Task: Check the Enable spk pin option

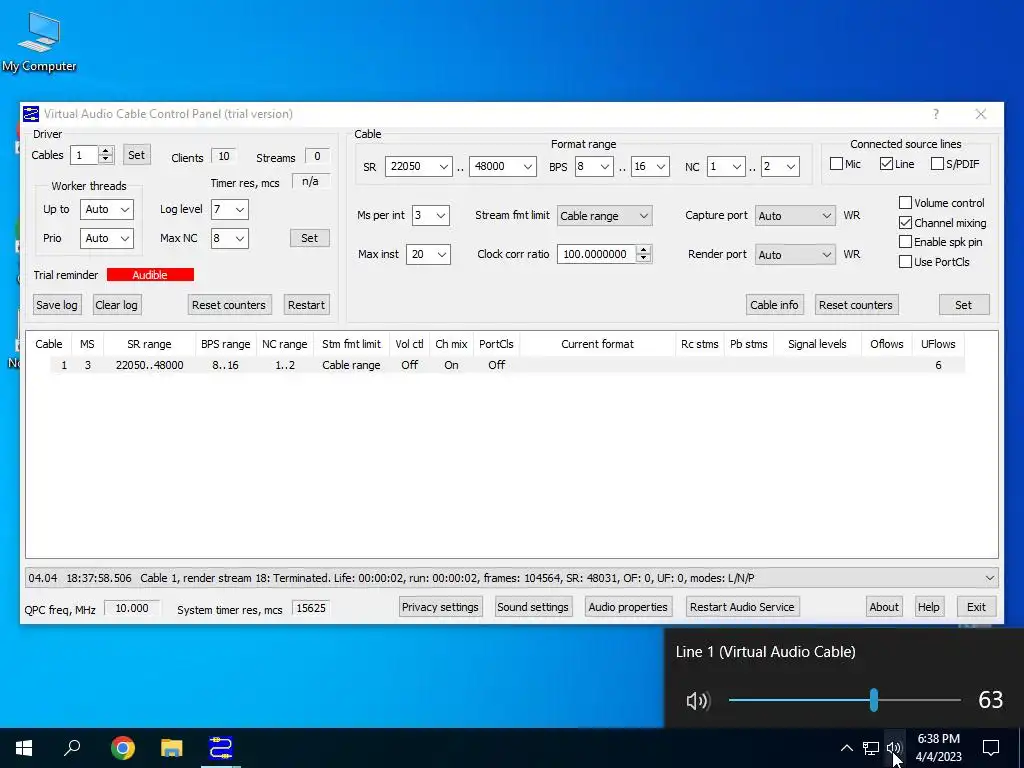Action: coord(905,242)
